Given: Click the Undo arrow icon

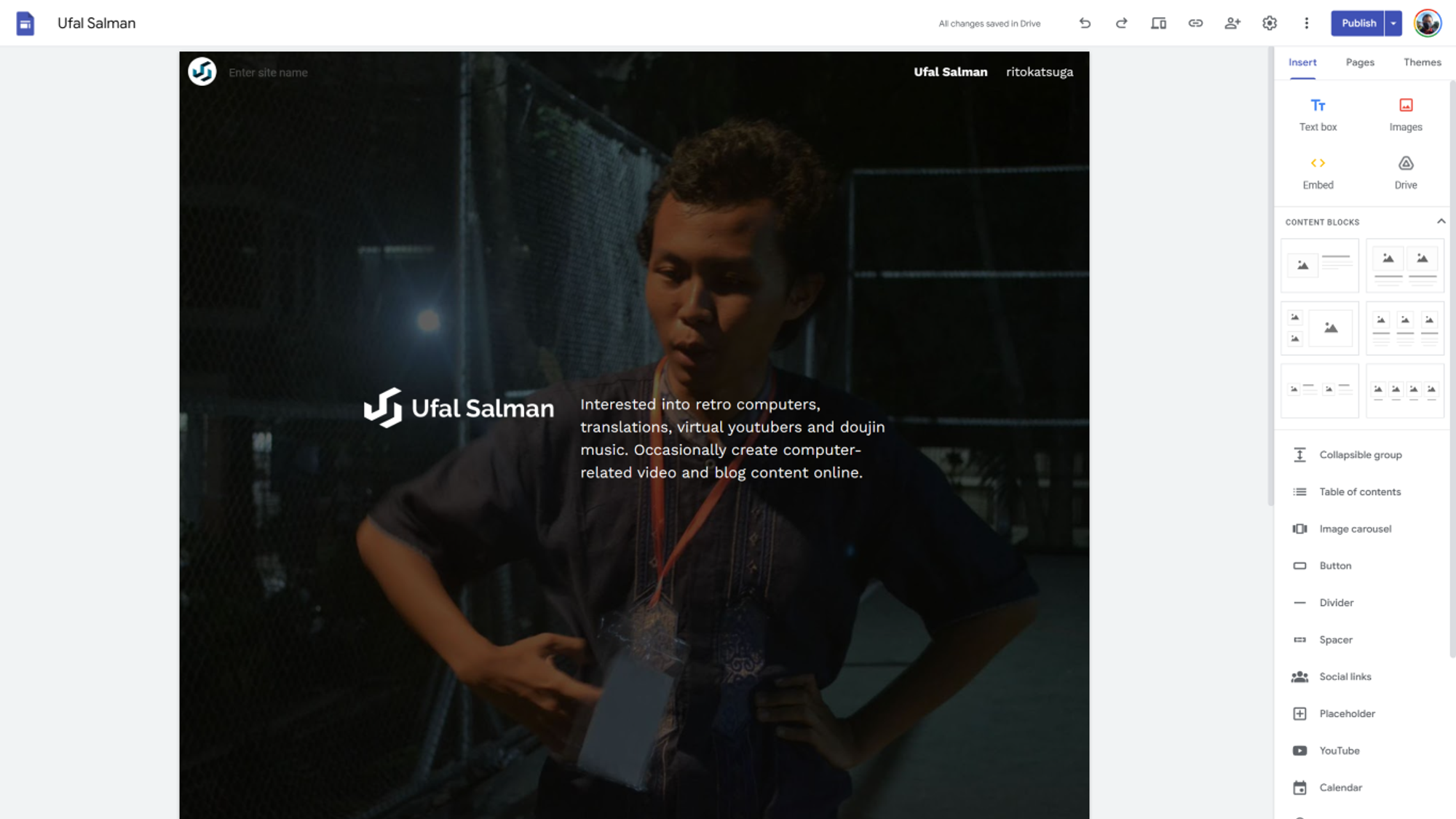Looking at the screenshot, I should 1085,23.
